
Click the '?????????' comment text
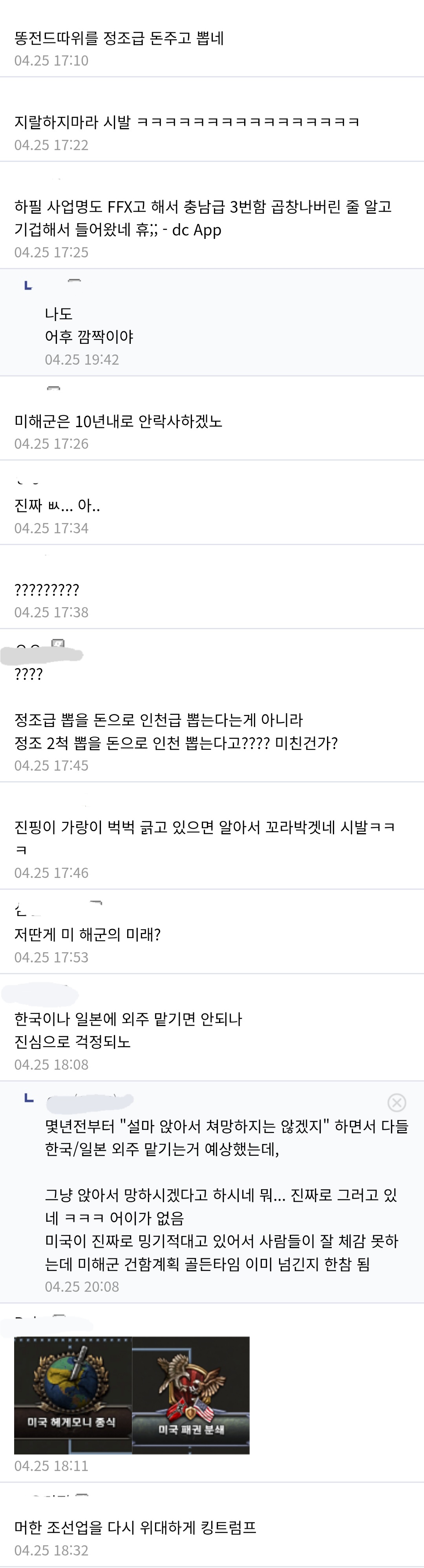[47, 589]
